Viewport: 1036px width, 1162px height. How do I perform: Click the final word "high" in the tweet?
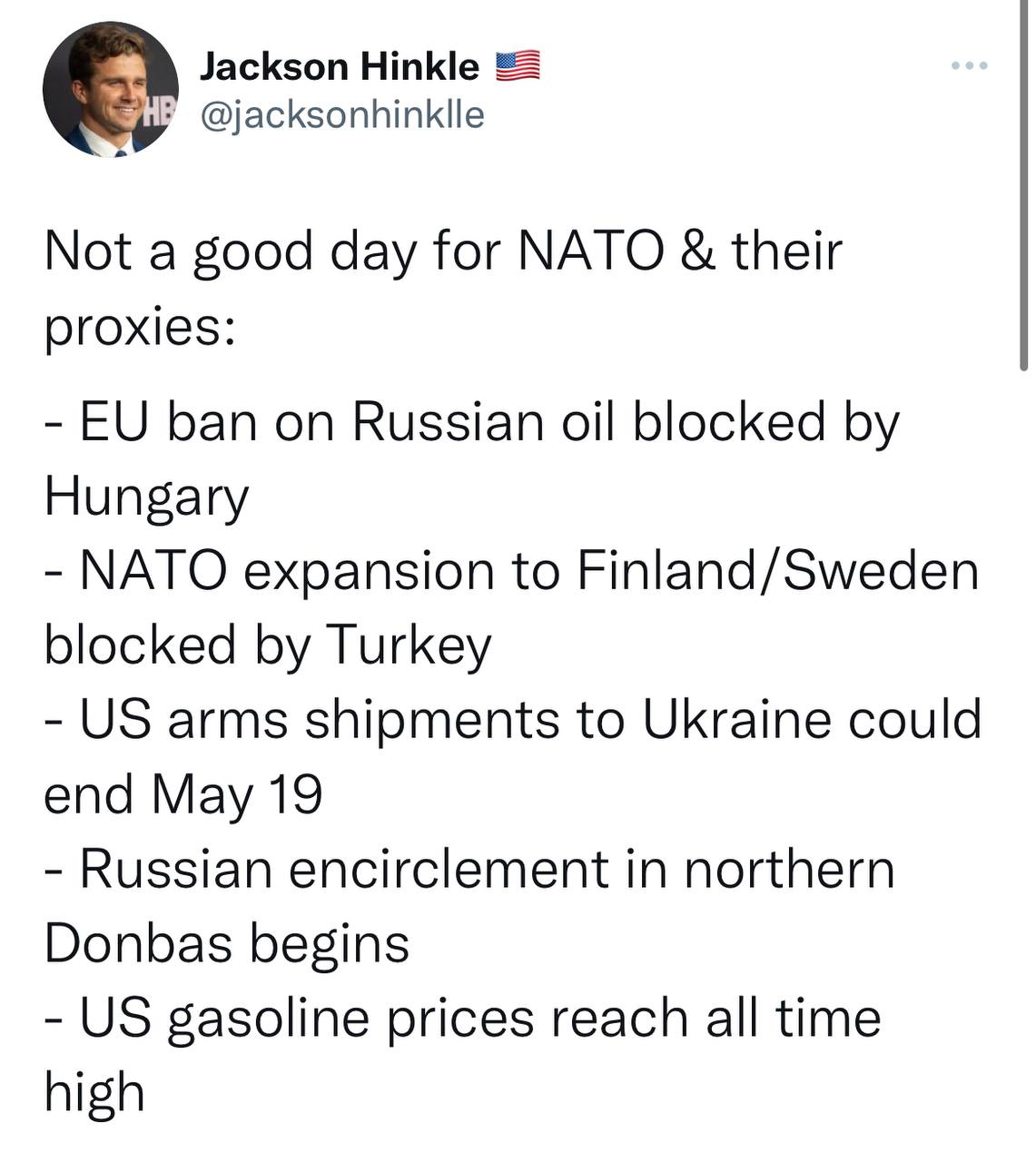coord(94,1092)
